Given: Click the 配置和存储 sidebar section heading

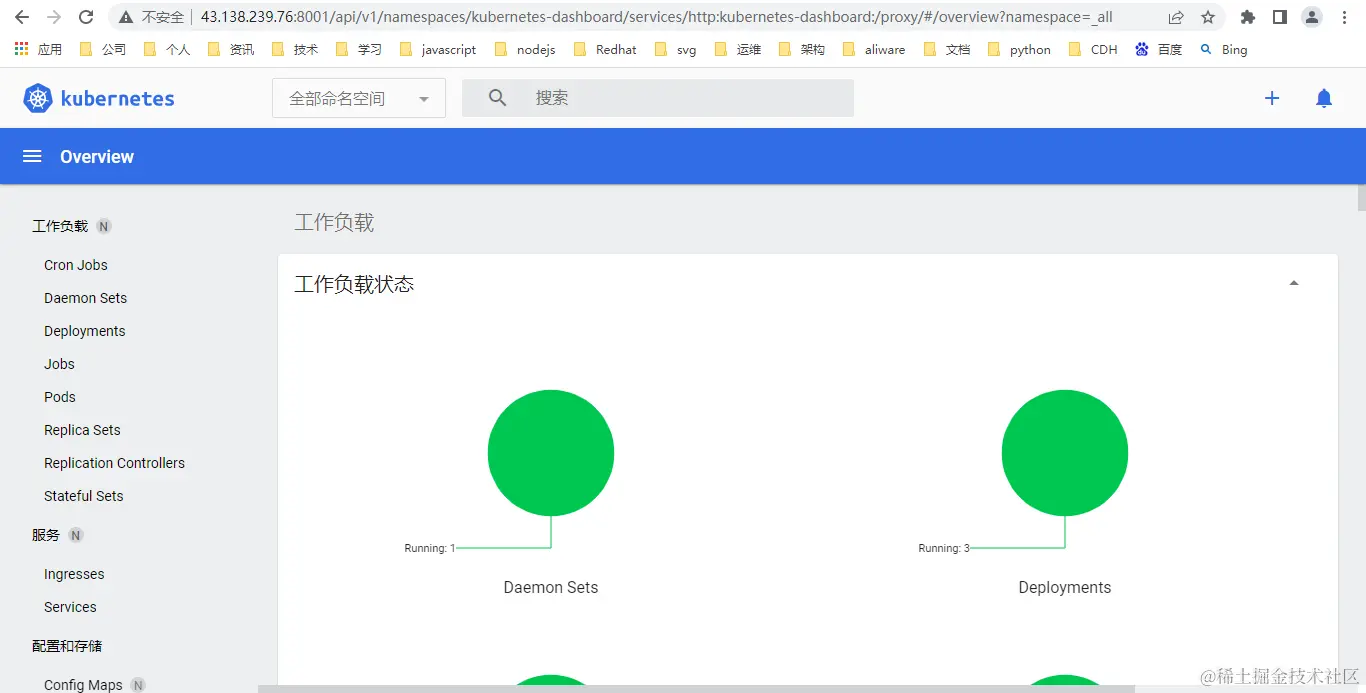Looking at the screenshot, I should (x=67, y=646).
